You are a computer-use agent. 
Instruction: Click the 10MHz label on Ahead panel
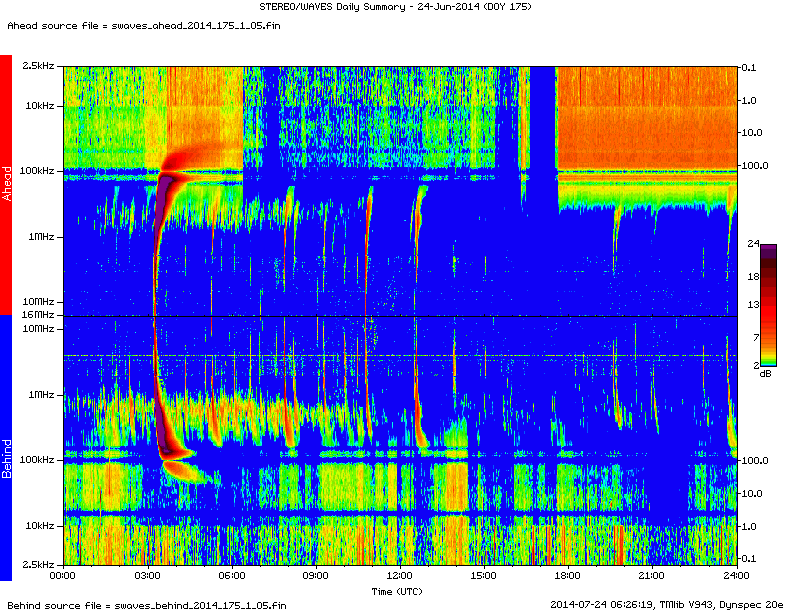click(x=38, y=301)
